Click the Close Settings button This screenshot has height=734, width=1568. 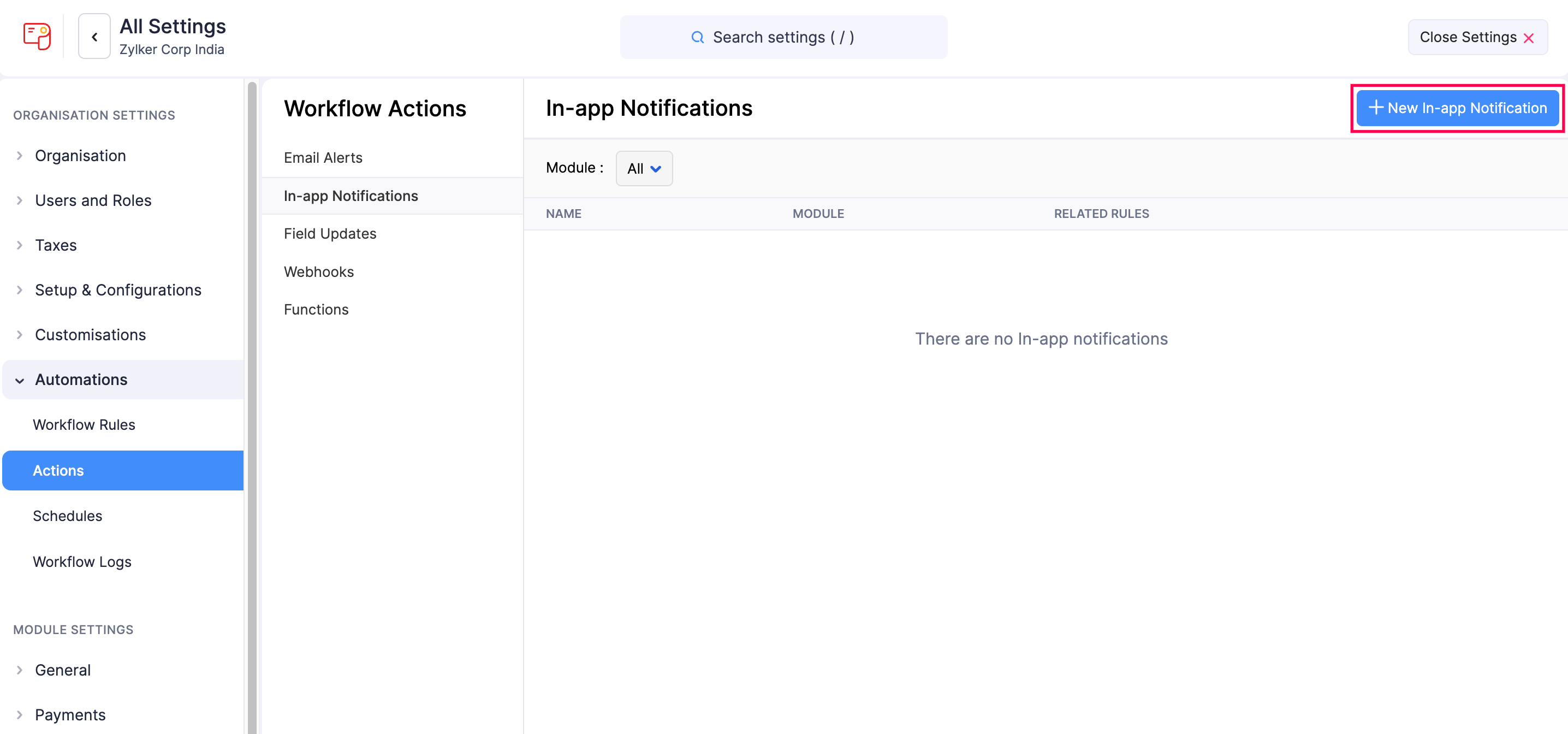tap(1477, 37)
